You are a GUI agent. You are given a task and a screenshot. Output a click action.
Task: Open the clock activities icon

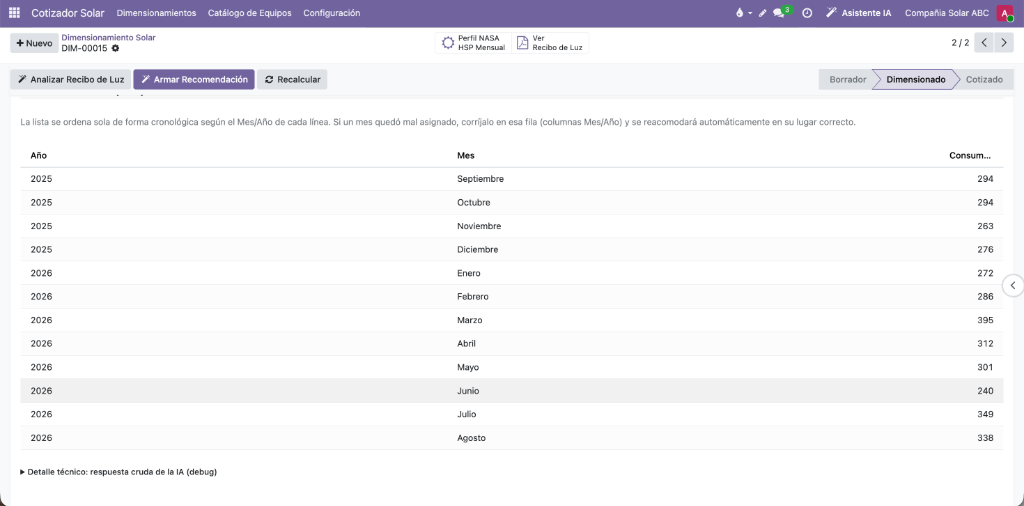[x=807, y=13]
